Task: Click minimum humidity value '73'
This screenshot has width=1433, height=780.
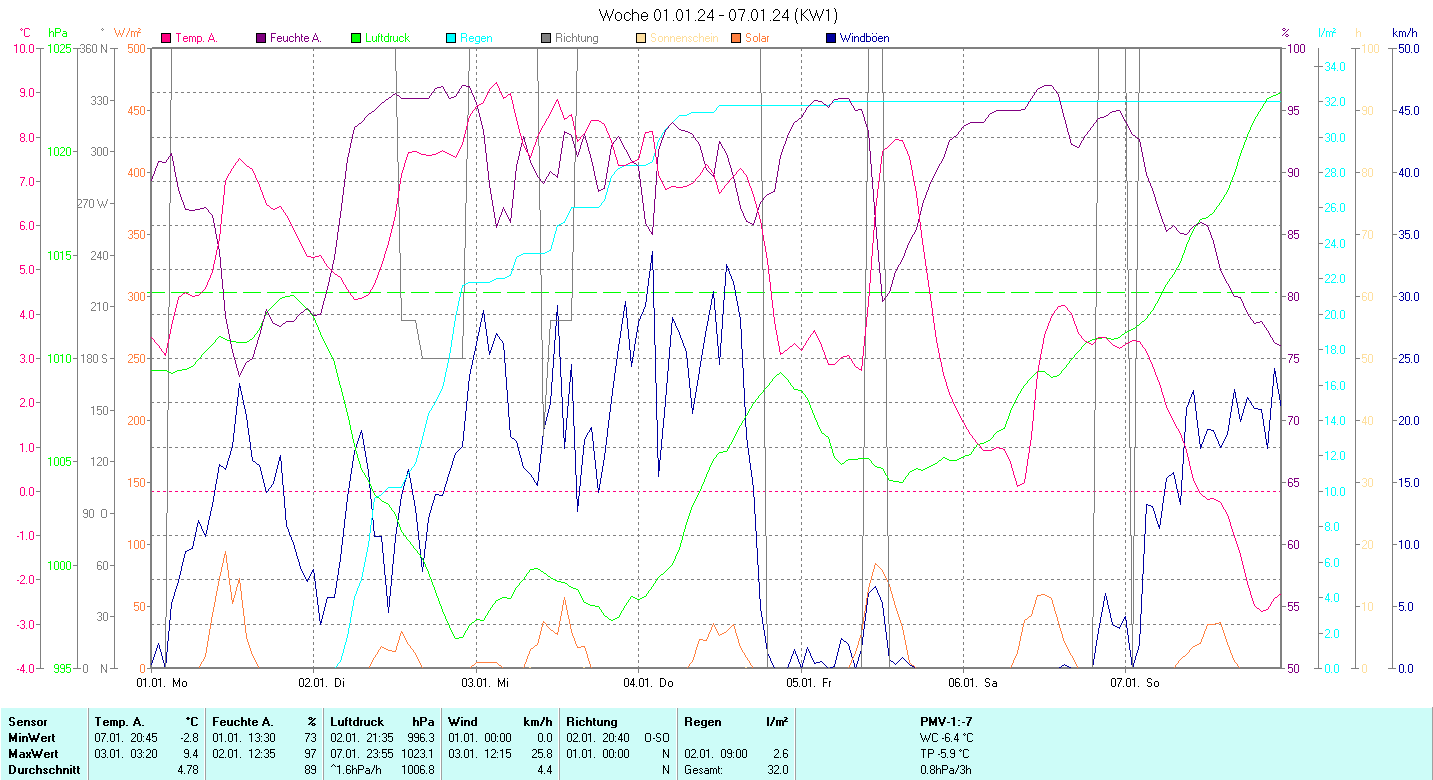Action: click(x=310, y=737)
